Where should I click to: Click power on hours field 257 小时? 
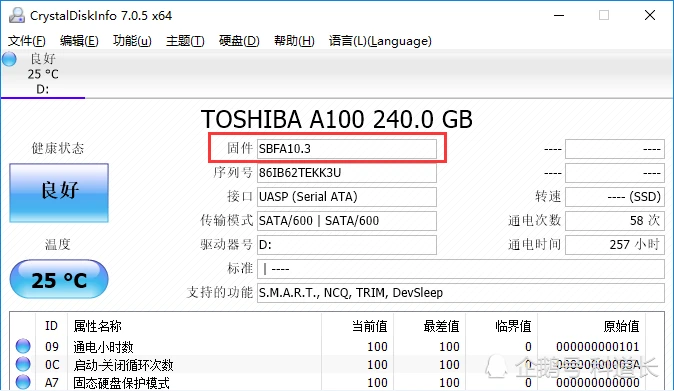point(615,245)
